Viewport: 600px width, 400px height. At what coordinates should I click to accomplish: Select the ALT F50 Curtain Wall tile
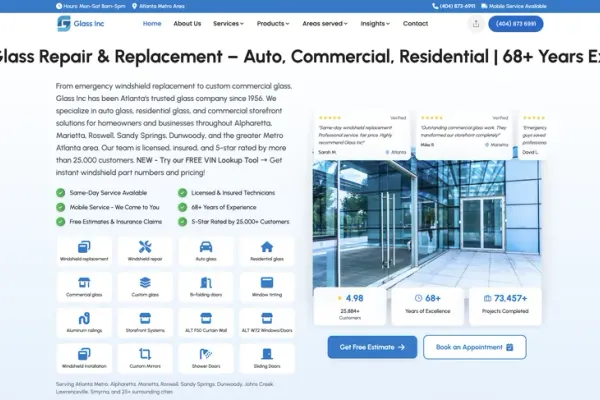tap(206, 323)
